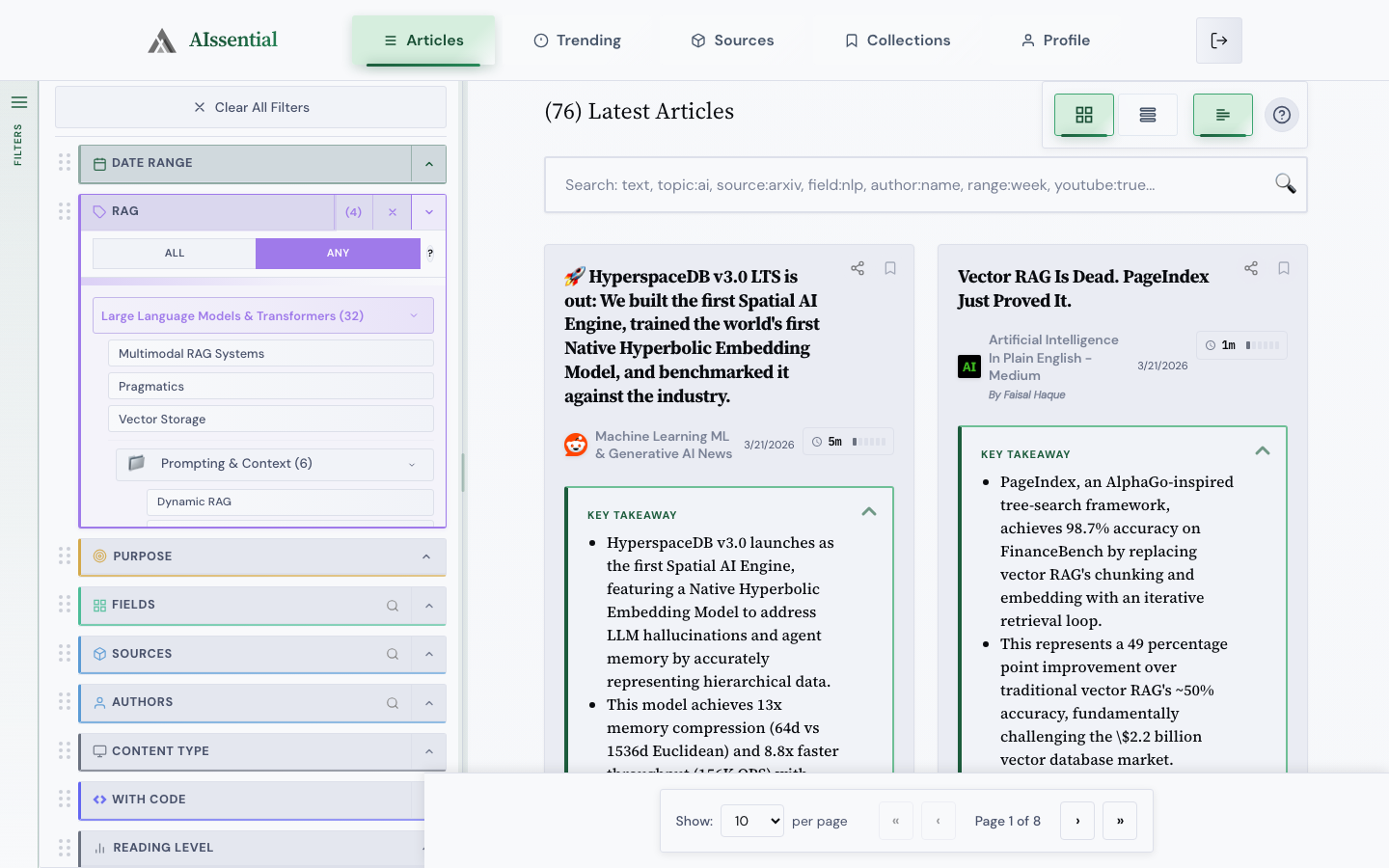Collapse the Fields filter

click(429, 606)
